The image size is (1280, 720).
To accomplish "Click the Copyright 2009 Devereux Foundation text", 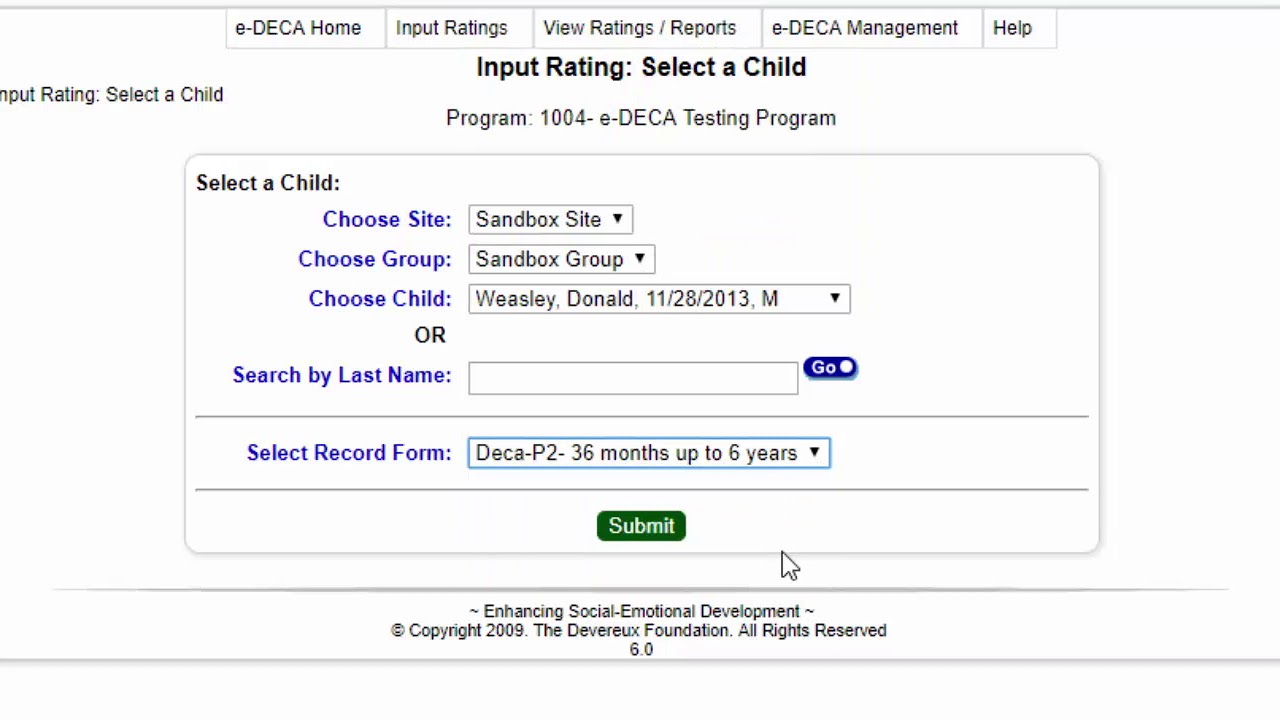I will click(639, 630).
